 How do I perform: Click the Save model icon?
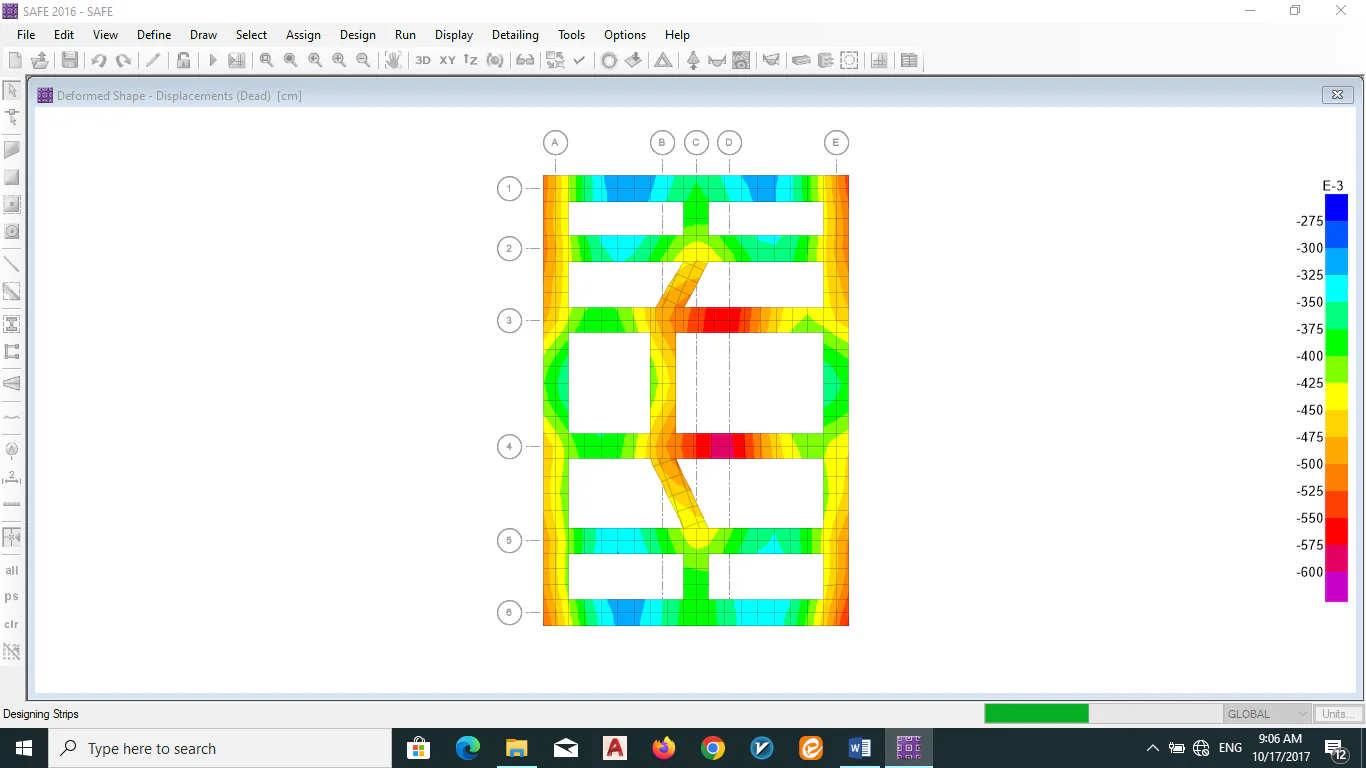tap(69, 60)
